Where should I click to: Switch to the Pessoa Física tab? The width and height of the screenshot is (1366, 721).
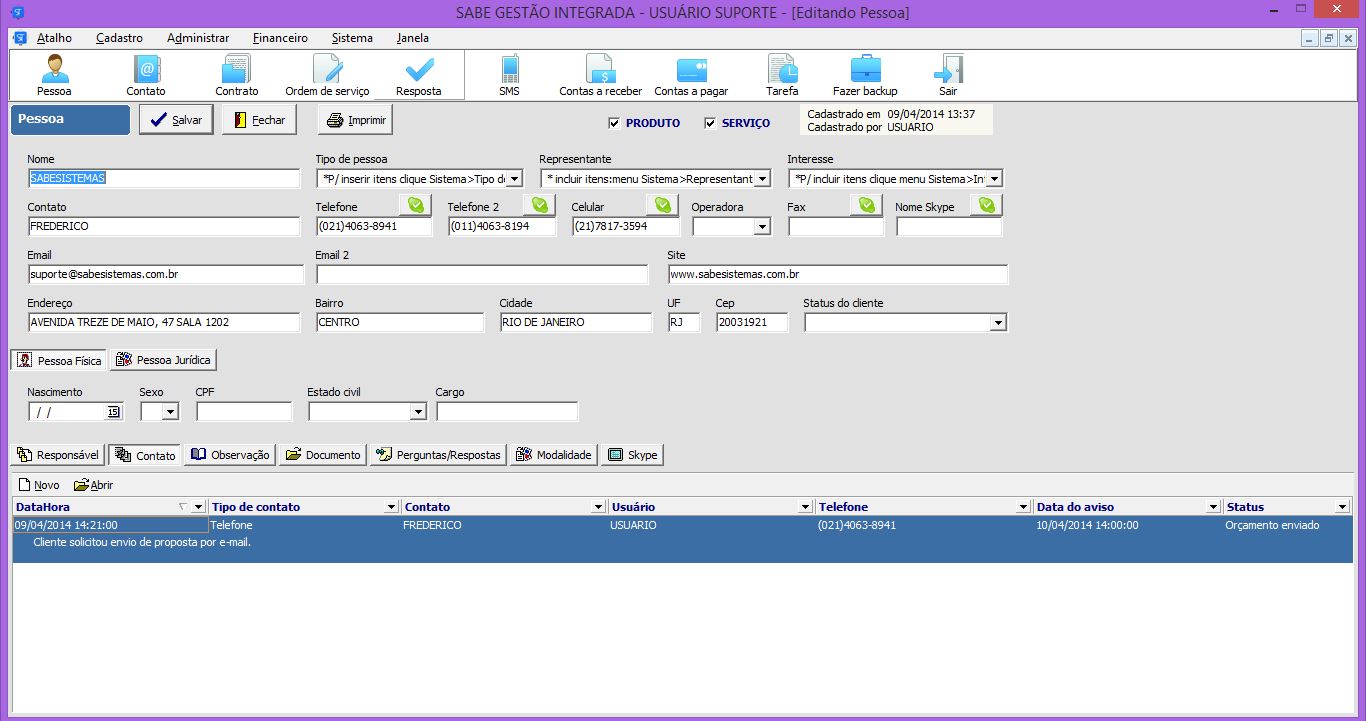click(x=59, y=360)
